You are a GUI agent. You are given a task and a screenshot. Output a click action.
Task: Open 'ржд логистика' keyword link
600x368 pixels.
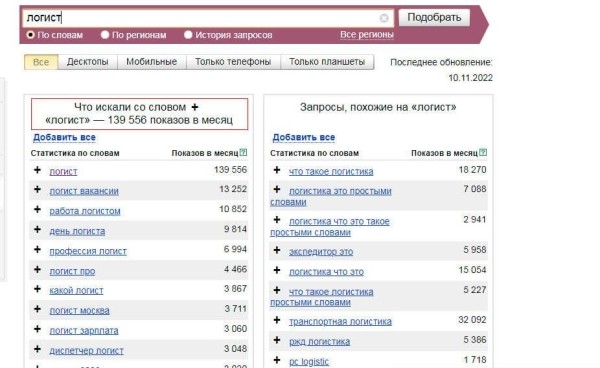320,342
